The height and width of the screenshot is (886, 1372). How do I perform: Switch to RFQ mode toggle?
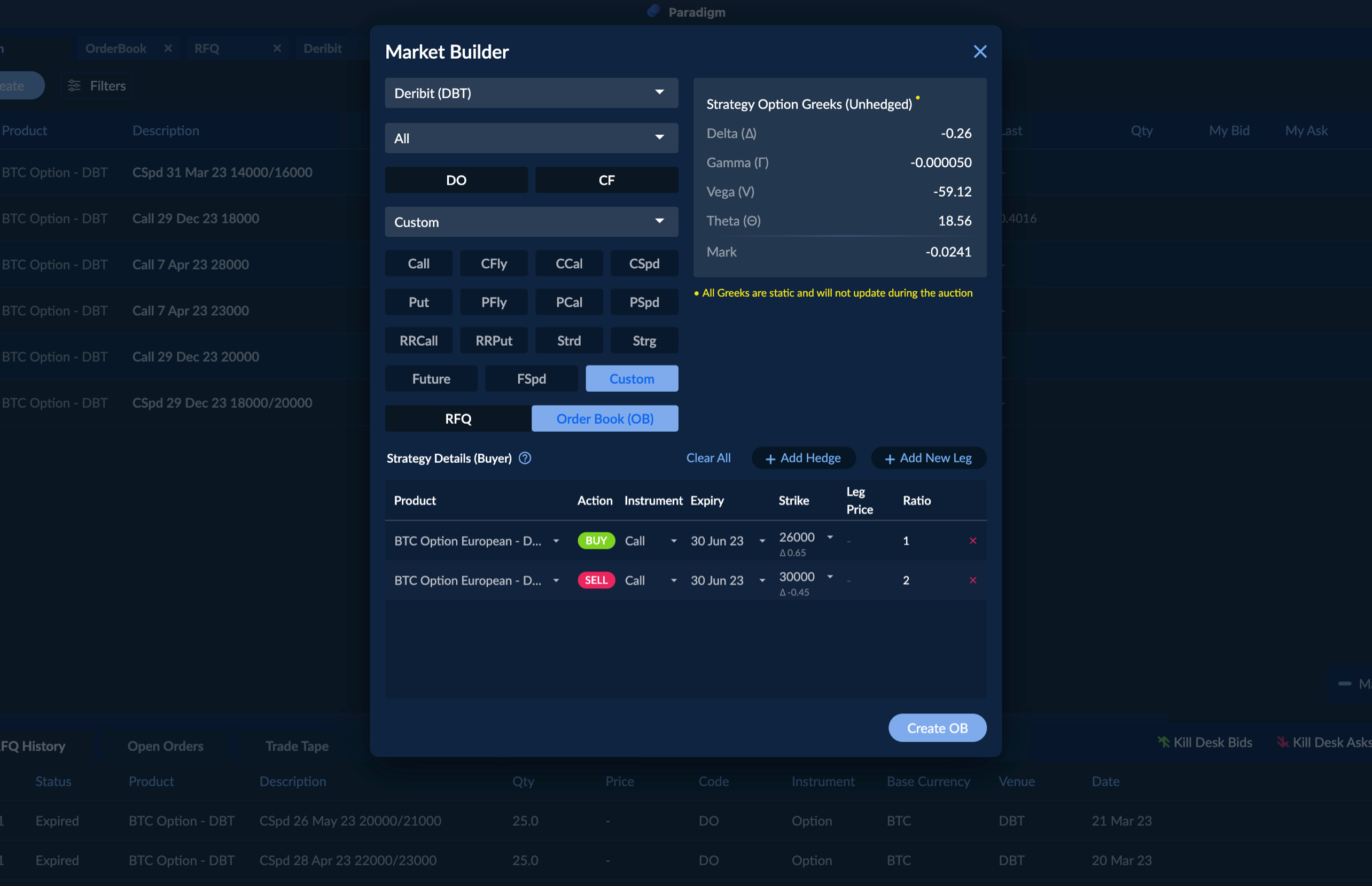[x=458, y=419]
